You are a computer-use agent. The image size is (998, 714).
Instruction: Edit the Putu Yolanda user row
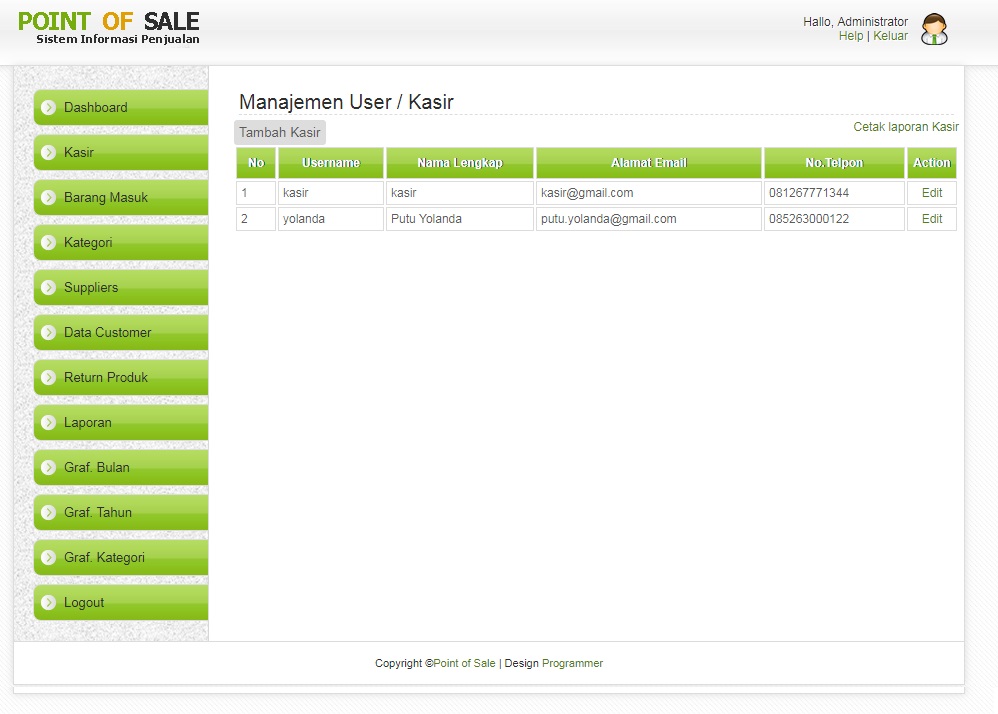pos(931,218)
